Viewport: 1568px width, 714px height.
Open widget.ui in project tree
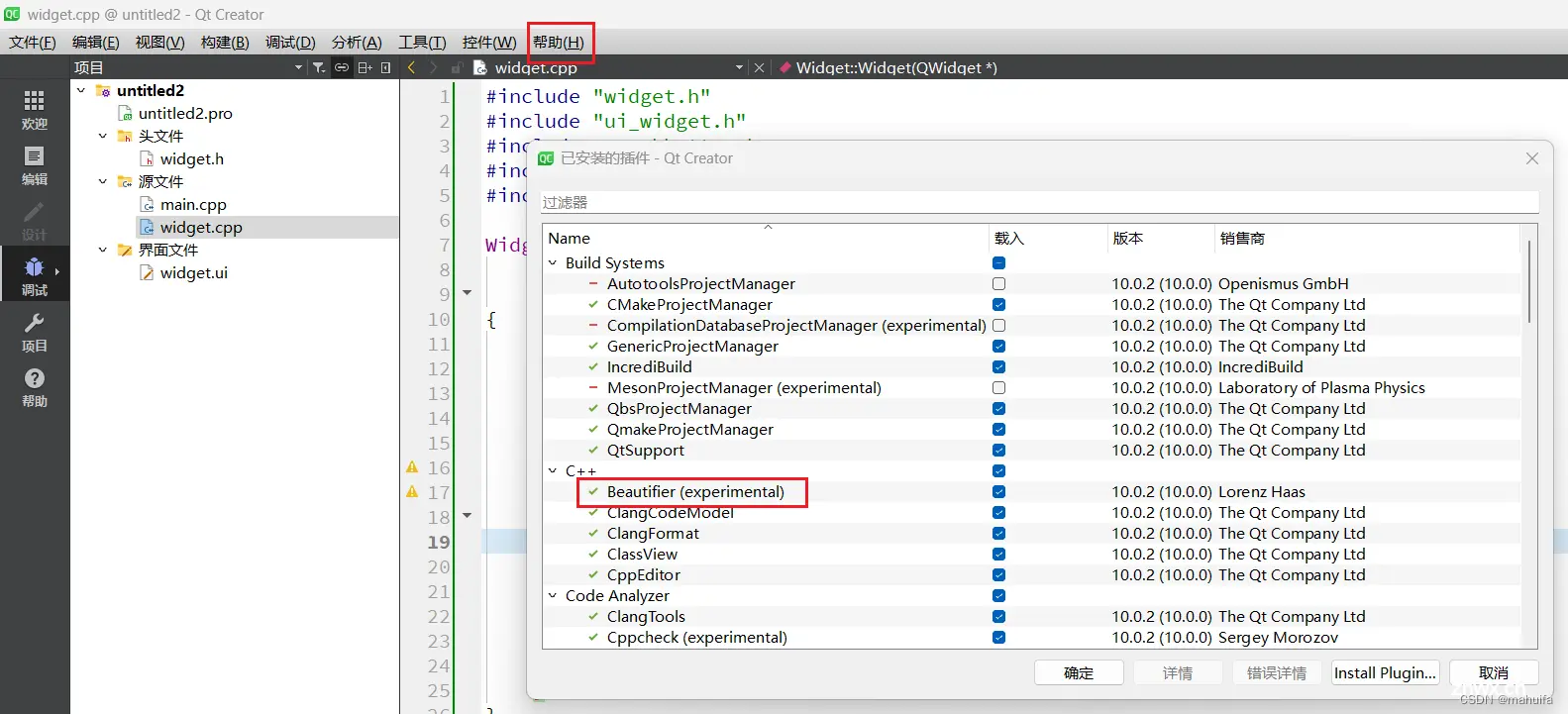click(x=194, y=272)
